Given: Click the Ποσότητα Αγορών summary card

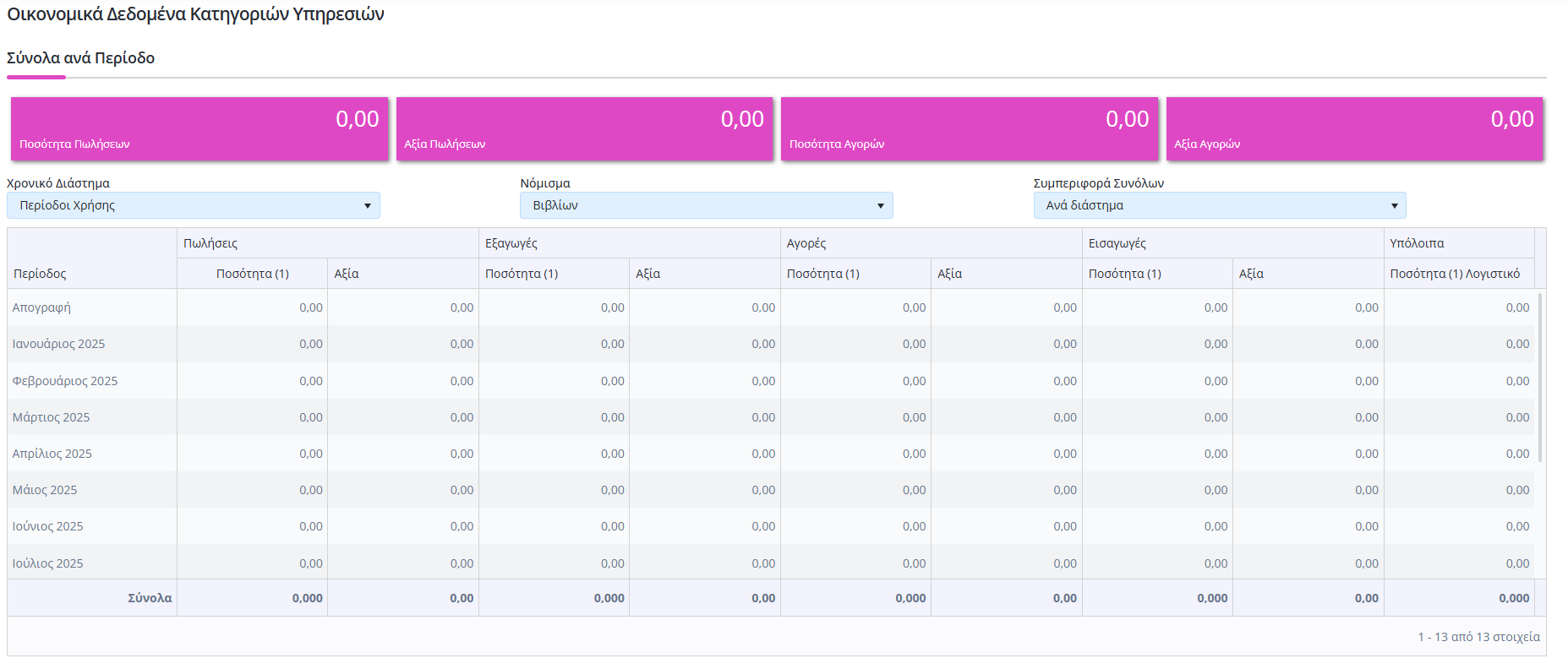Looking at the screenshot, I should point(970,128).
